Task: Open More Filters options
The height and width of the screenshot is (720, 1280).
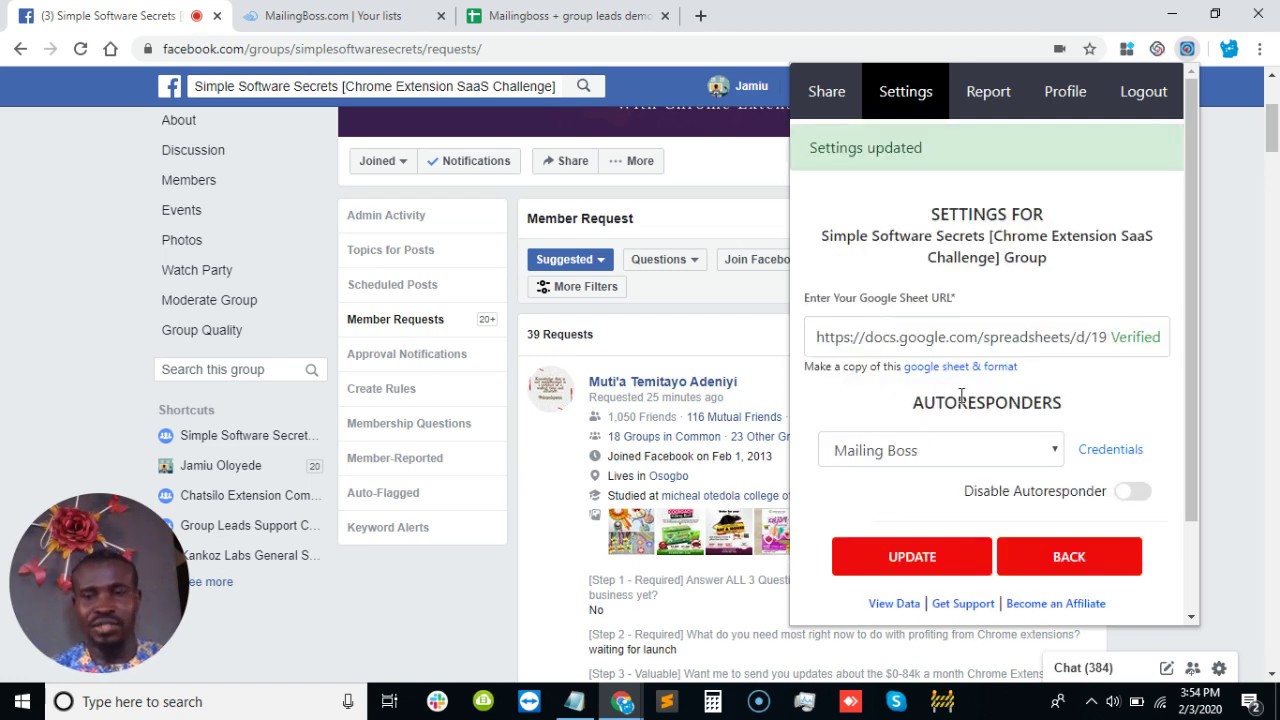Action: coord(577,286)
